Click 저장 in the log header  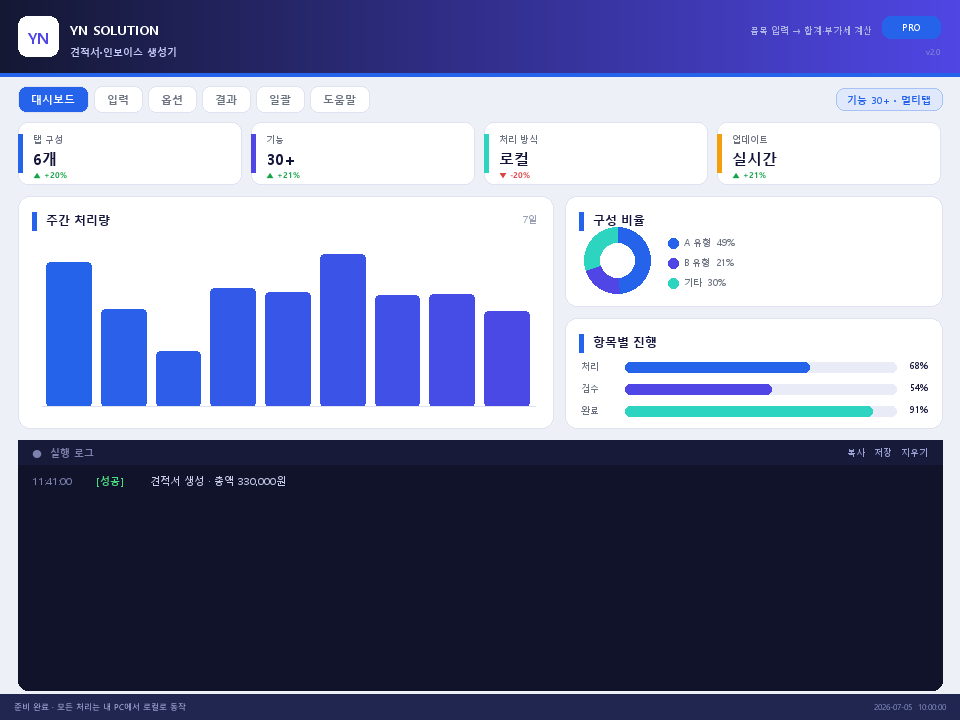pyautogui.click(x=883, y=452)
